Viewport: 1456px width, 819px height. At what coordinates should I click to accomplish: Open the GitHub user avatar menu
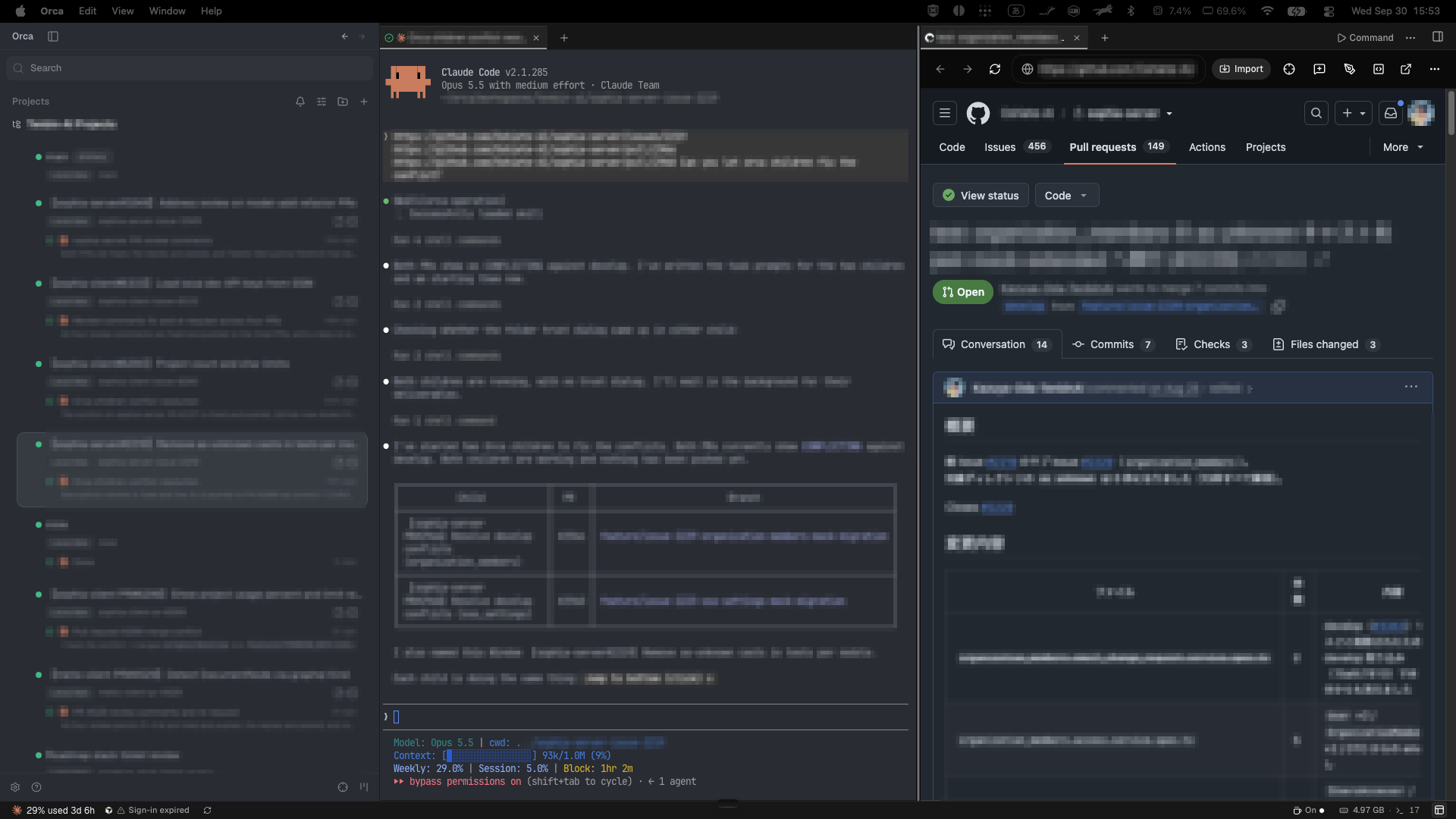pyautogui.click(x=1421, y=113)
